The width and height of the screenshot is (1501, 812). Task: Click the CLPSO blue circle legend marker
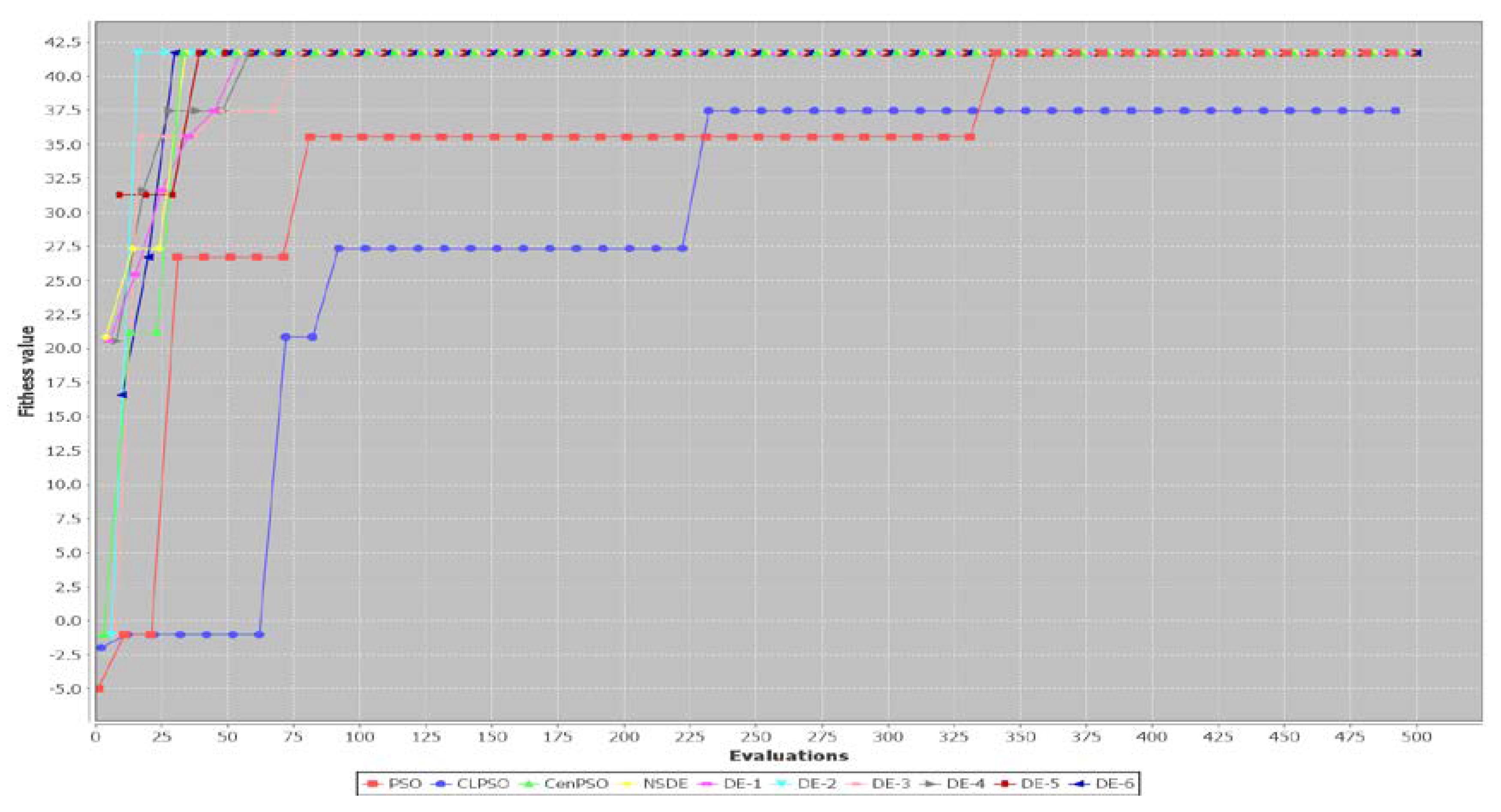440,784
